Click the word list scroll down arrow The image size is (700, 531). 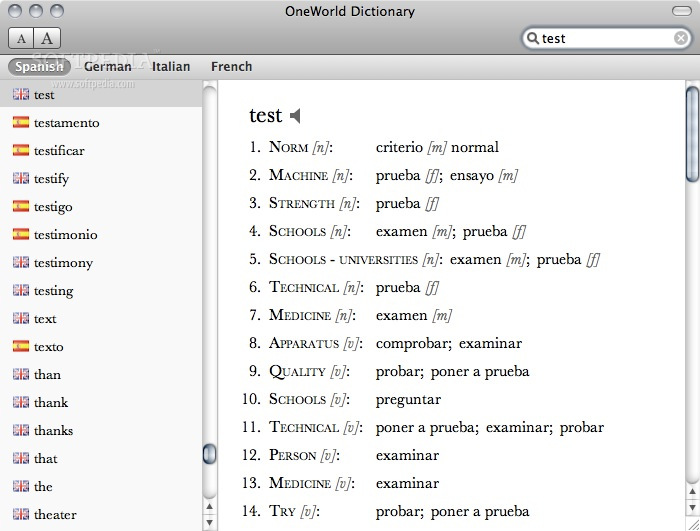209,522
